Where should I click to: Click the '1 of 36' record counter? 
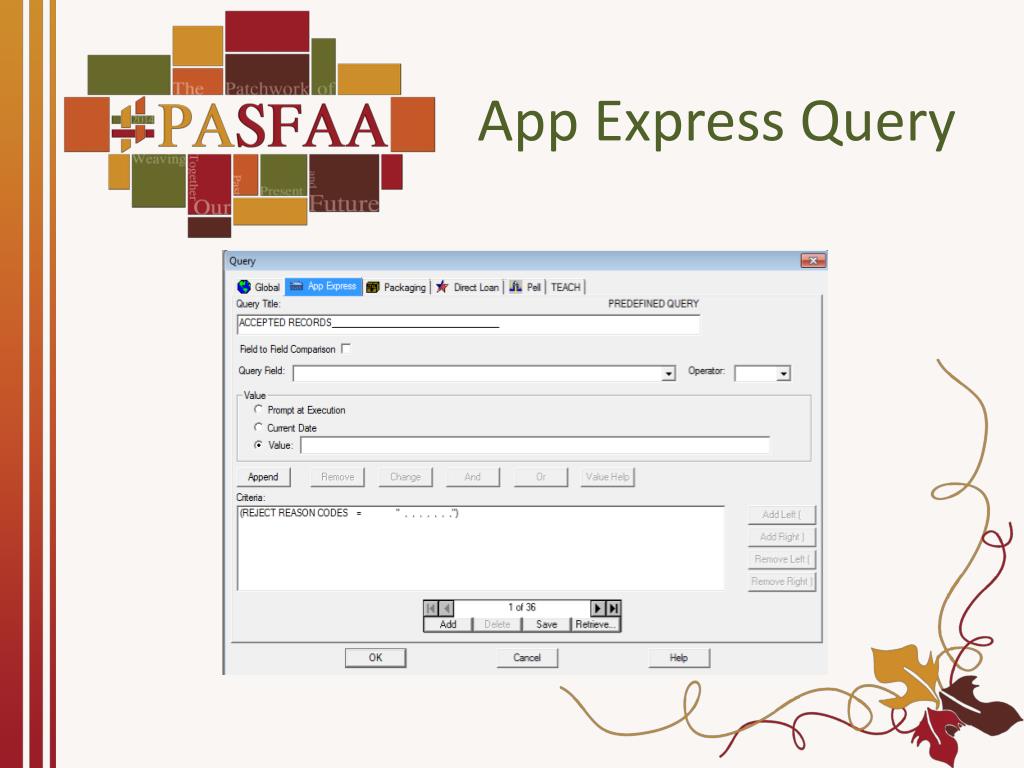point(522,607)
